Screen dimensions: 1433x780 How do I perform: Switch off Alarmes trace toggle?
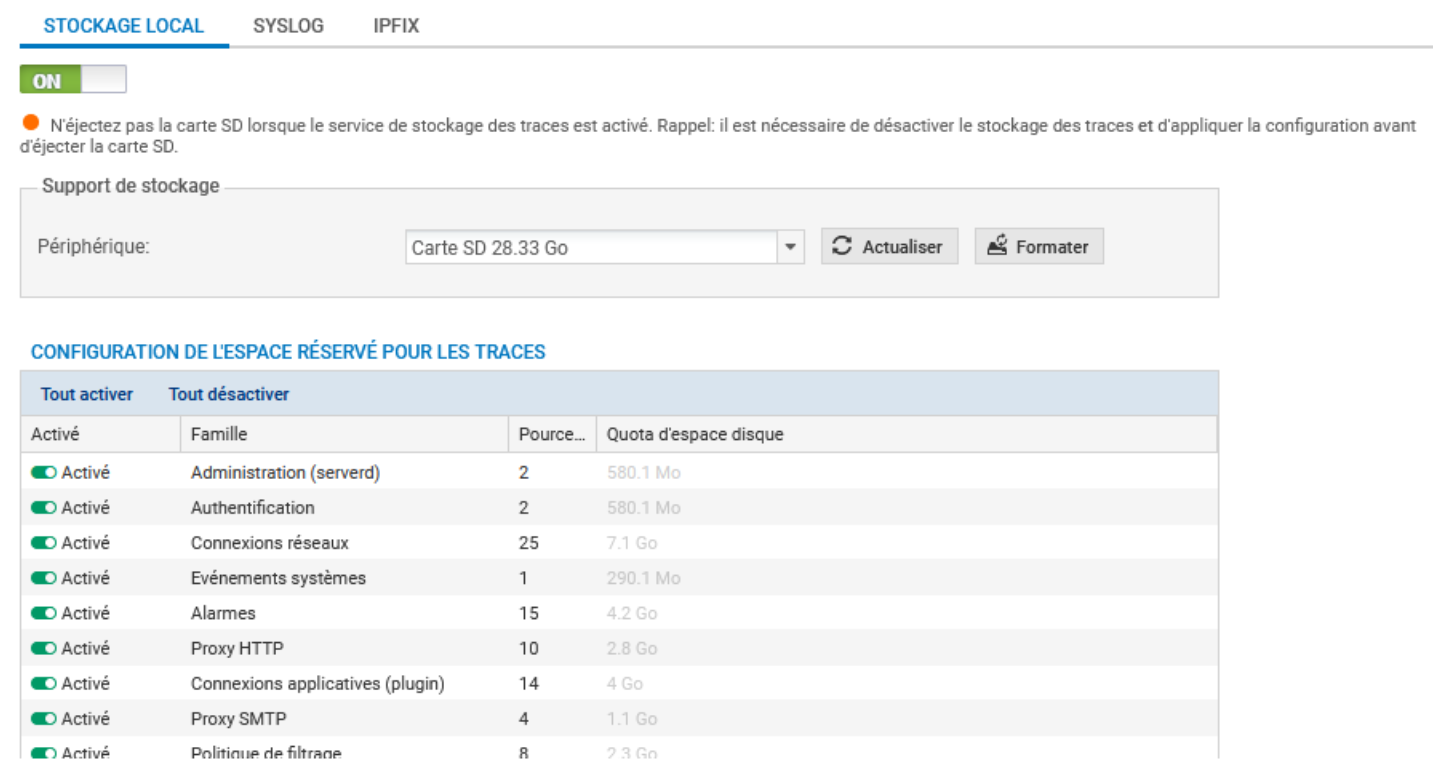[44, 613]
